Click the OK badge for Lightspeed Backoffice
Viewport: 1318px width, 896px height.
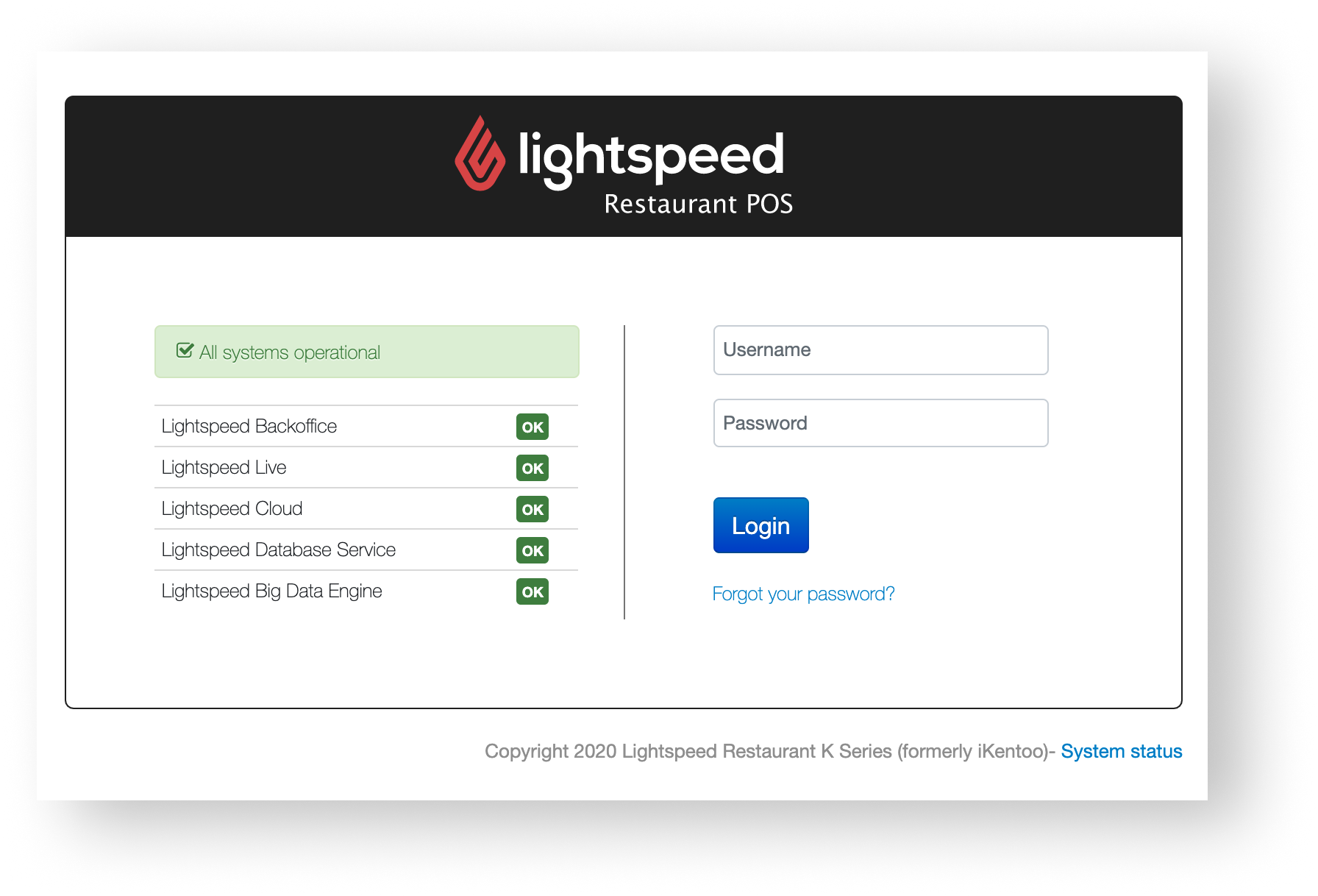(532, 427)
